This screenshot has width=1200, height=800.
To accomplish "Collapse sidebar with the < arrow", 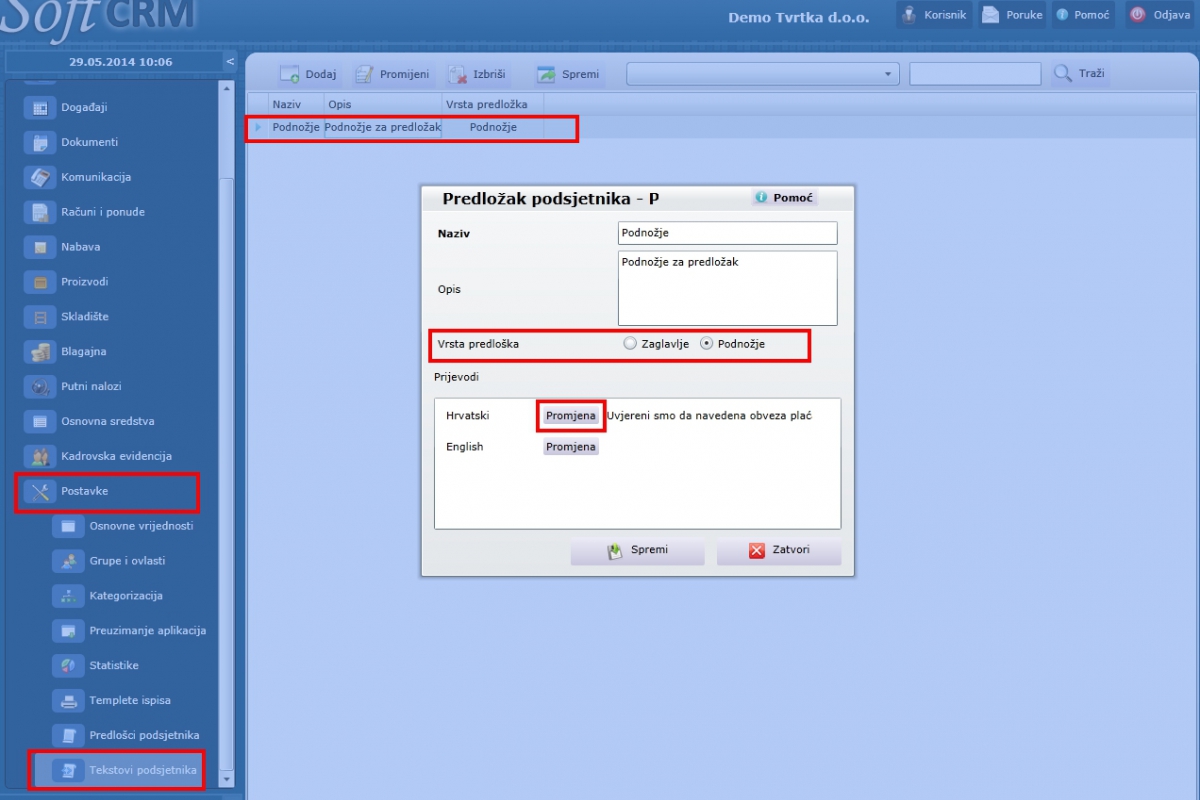I will [230, 62].
